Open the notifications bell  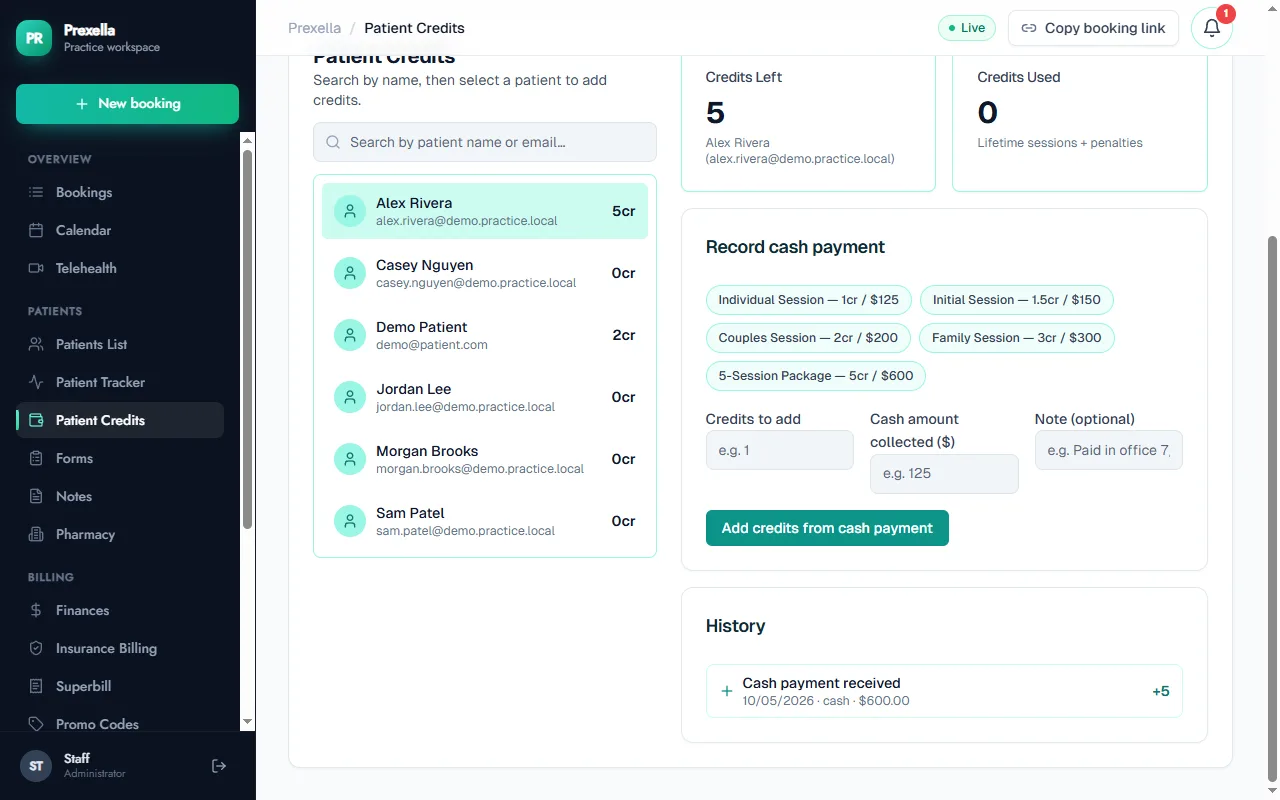1212,28
